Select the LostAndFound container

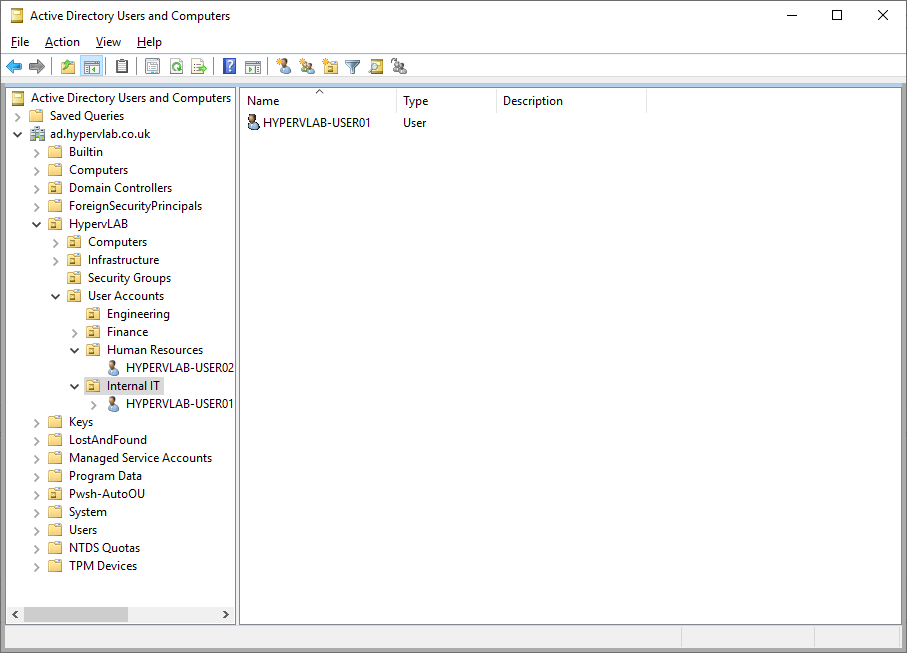tap(108, 440)
